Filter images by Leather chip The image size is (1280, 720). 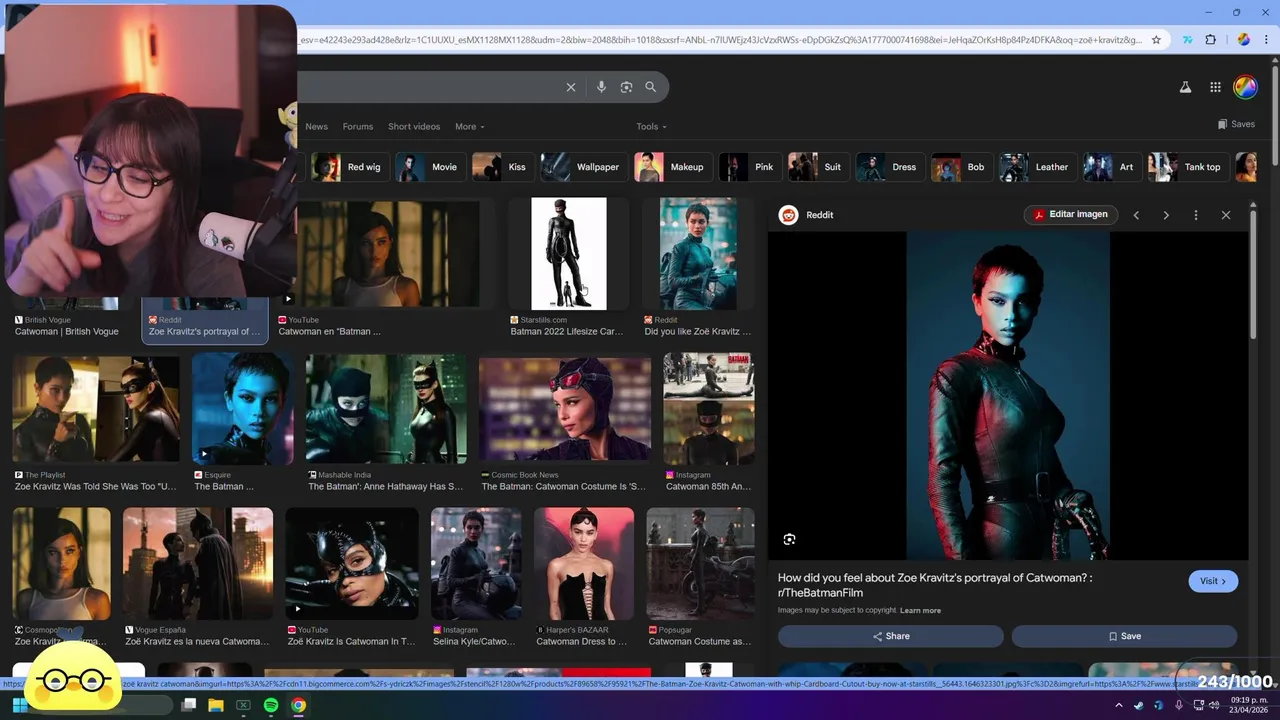1037,167
